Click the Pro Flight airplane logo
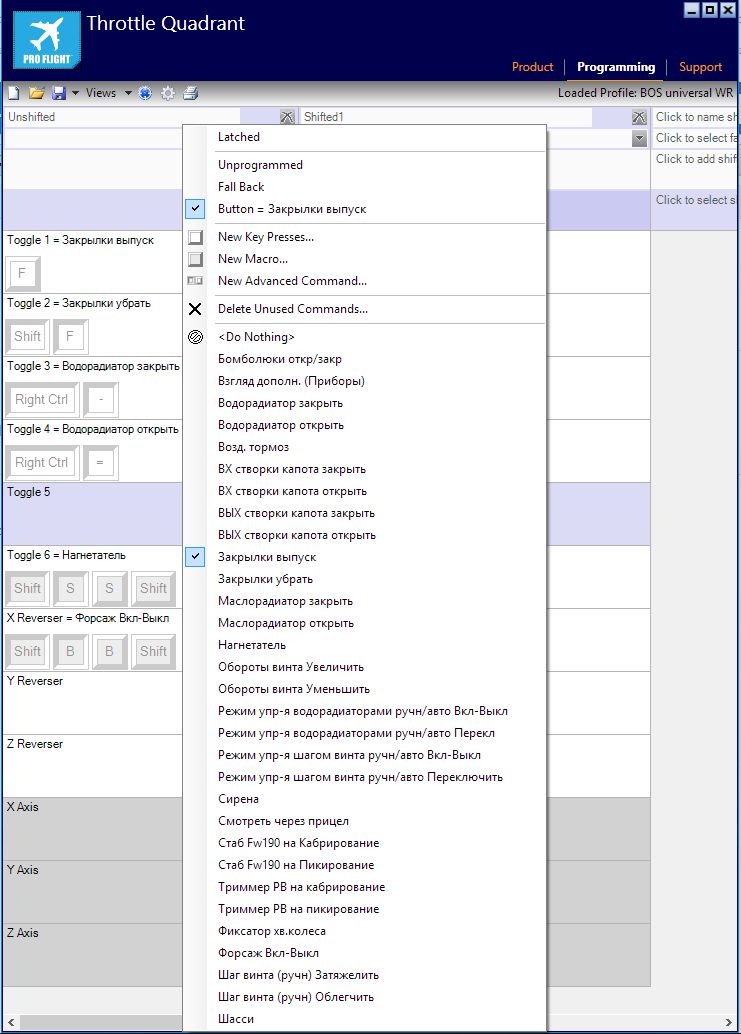The width and height of the screenshot is (741, 1034). click(46, 40)
